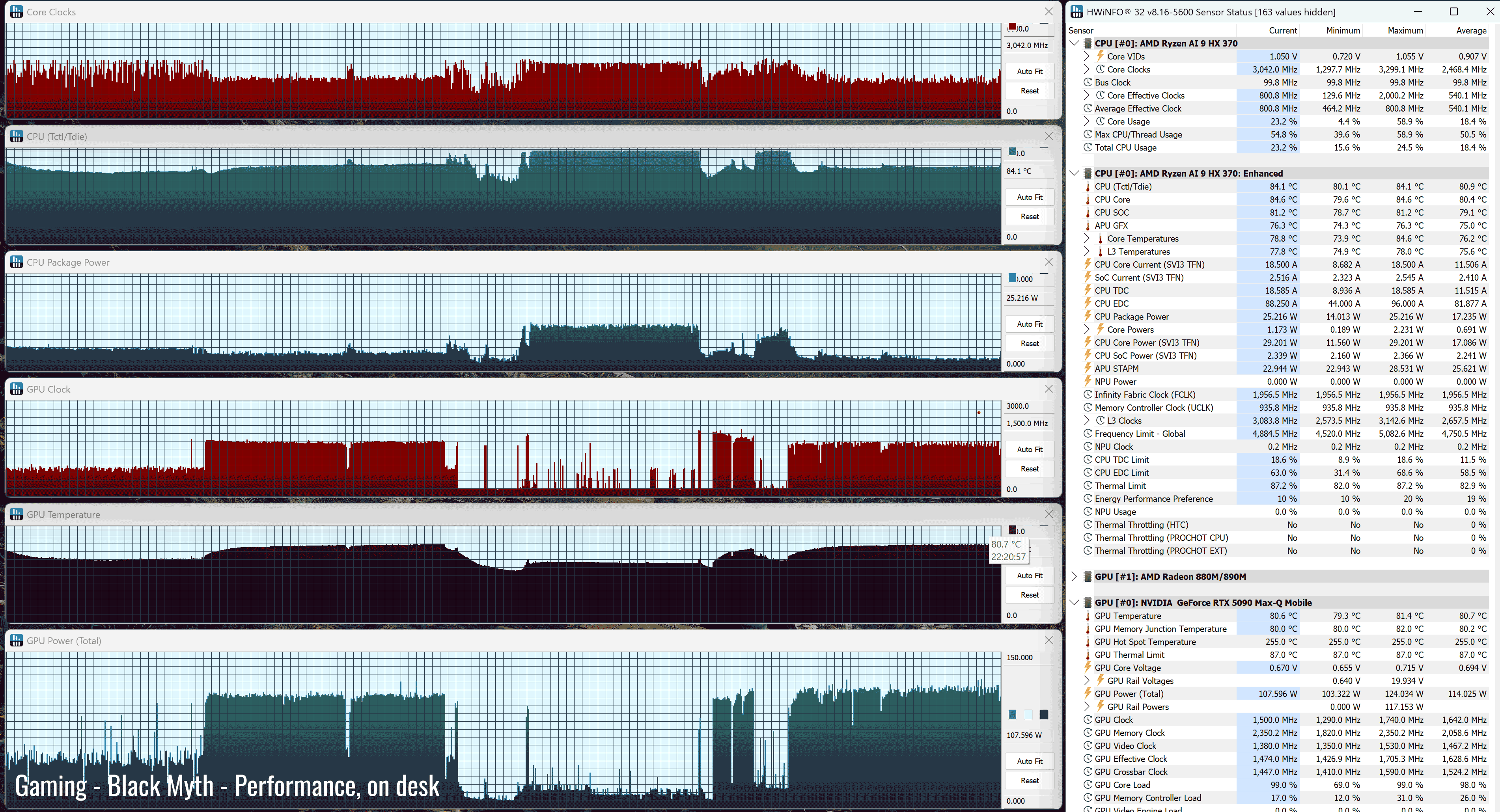Click light blue swatch in GPU Power graph
The image size is (1500, 812).
pyautogui.click(x=1028, y=715)
